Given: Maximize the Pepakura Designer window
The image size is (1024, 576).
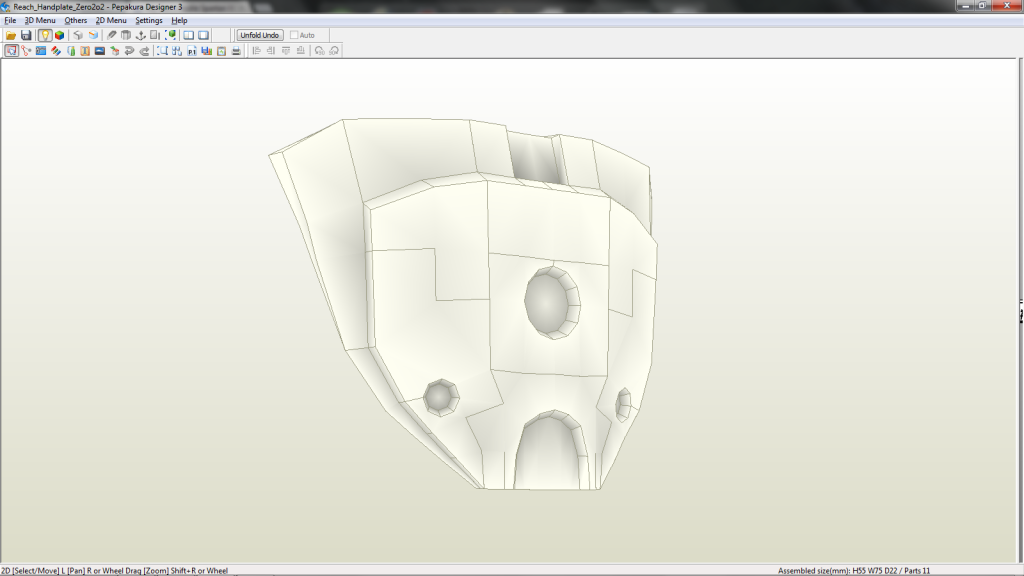Looking at the screenshot, I should [982, 6].
